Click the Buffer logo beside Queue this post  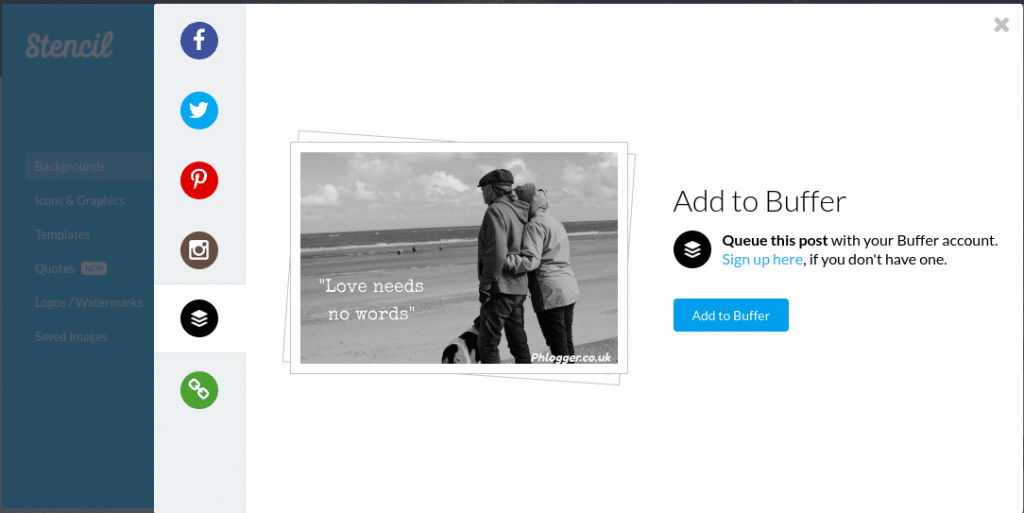click(x=692, y=249)
